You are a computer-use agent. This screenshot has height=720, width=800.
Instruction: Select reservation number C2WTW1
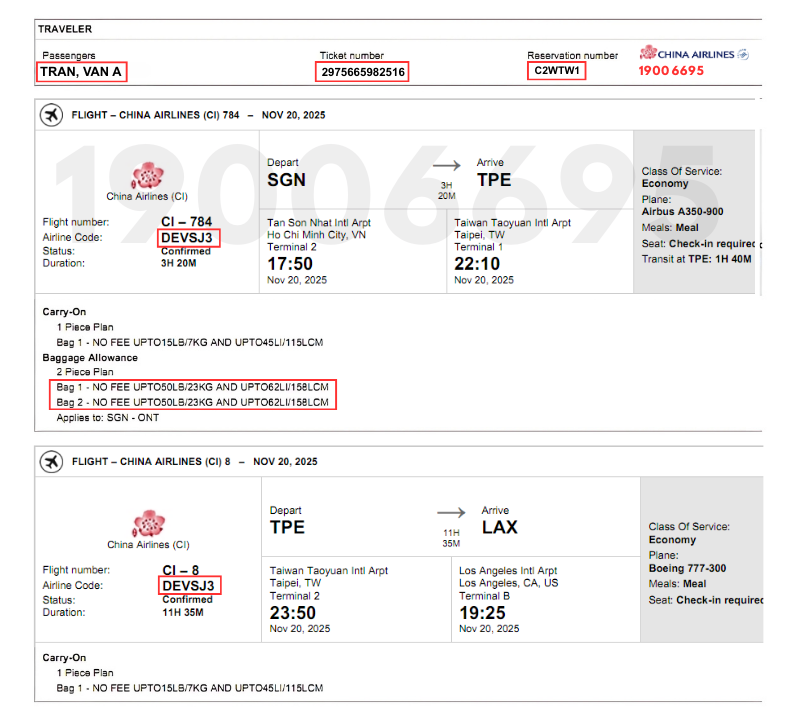click(x=557, y=71)
